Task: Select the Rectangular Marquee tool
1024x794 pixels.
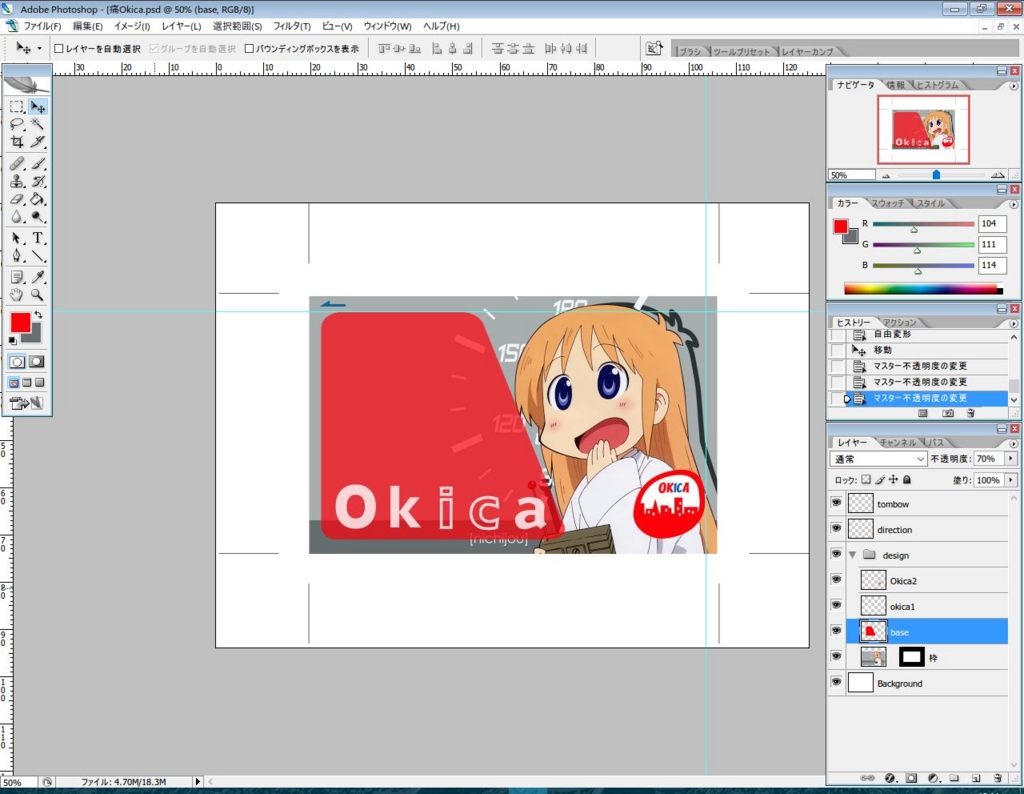Action: [17, 106]
